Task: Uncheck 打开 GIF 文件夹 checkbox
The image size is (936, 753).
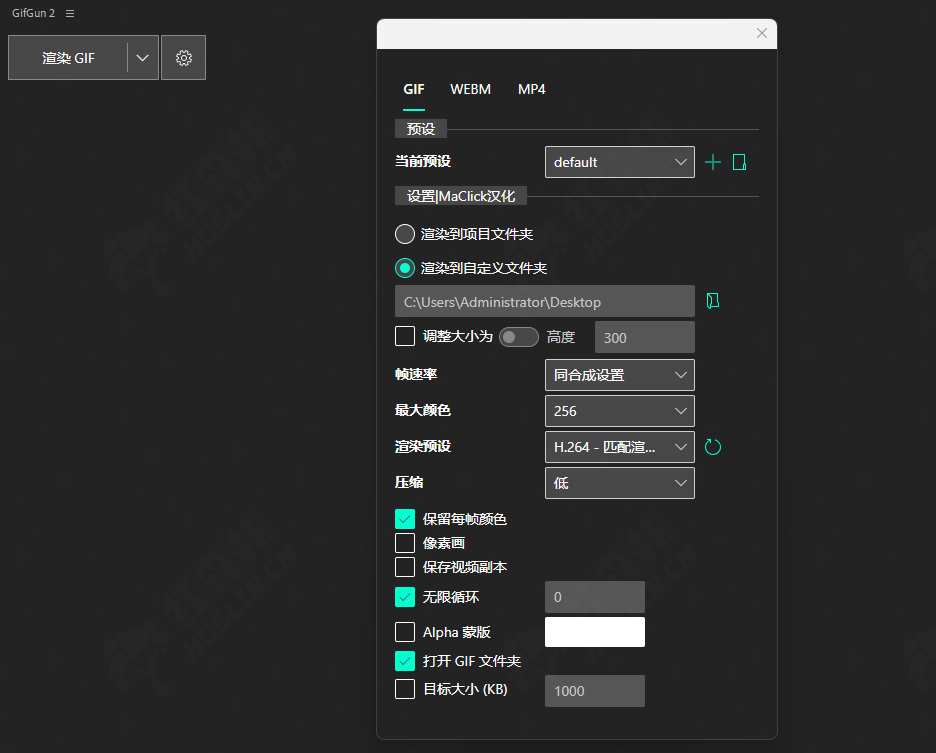Action: [x=405, y=660]
